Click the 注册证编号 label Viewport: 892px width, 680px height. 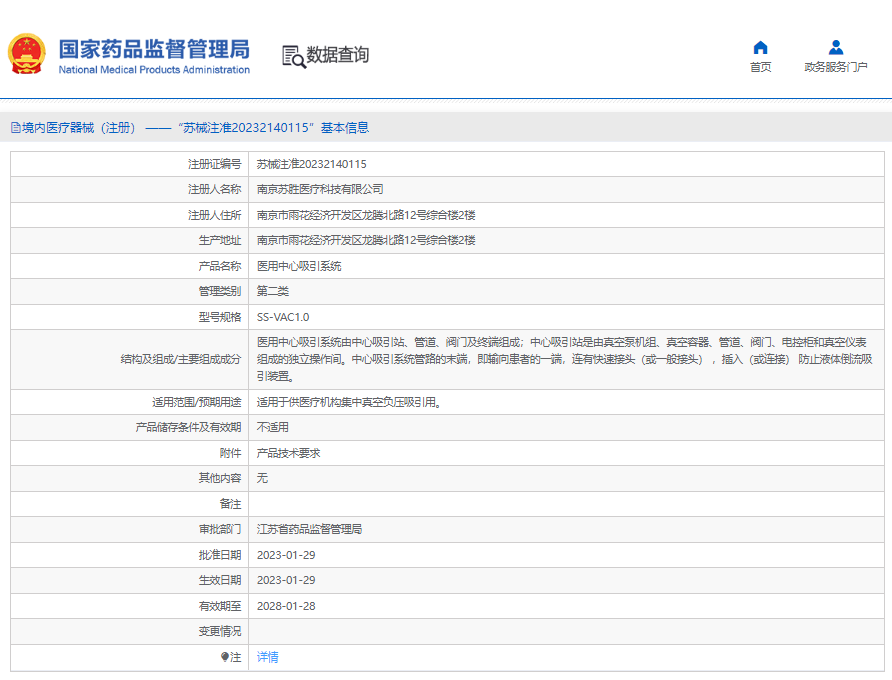click(x=214, y=164)
